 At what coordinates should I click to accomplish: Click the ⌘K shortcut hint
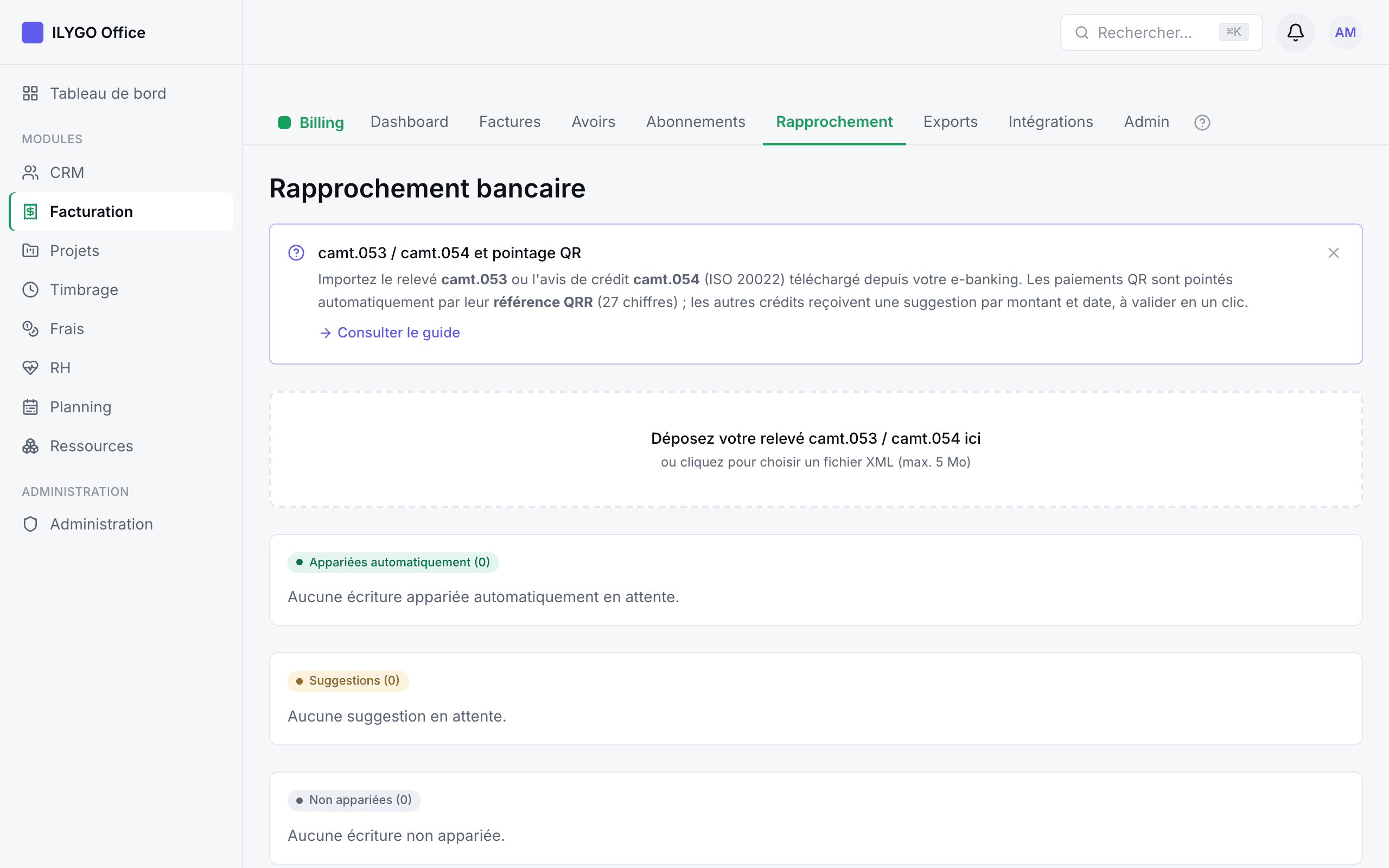(1233, 32)
